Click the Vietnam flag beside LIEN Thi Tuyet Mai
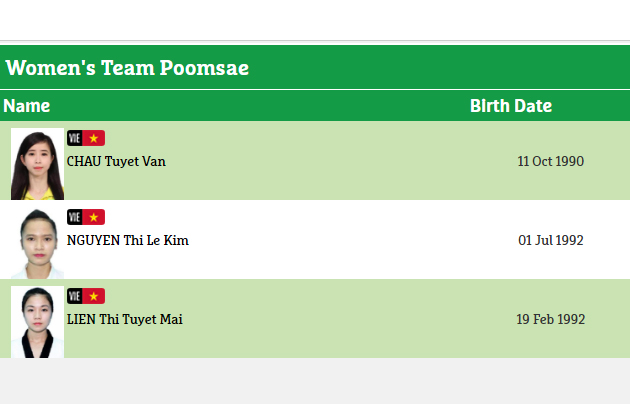 click(94, 296)
